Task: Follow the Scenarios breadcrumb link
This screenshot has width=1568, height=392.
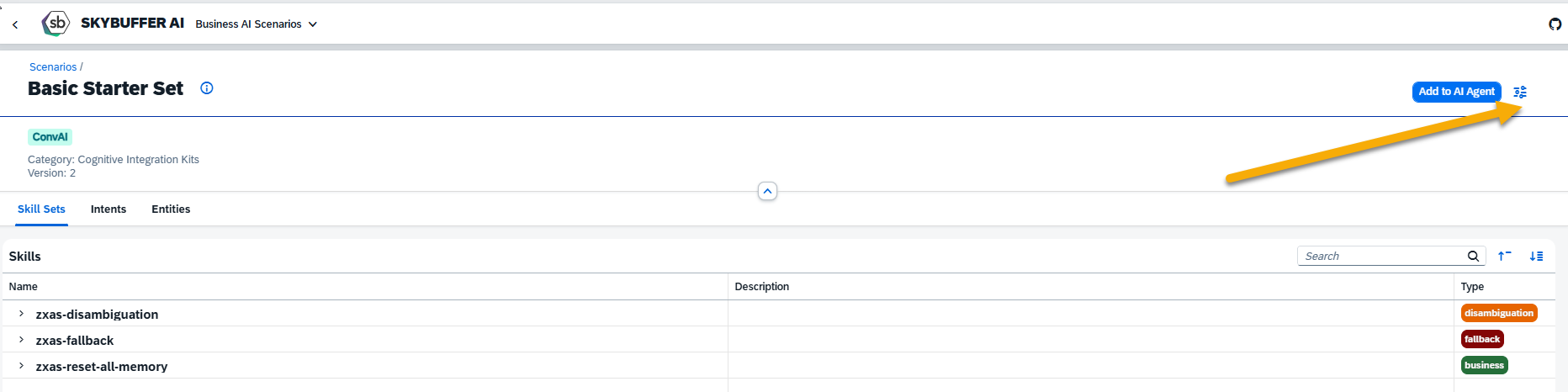Action: tap(53, 66)
